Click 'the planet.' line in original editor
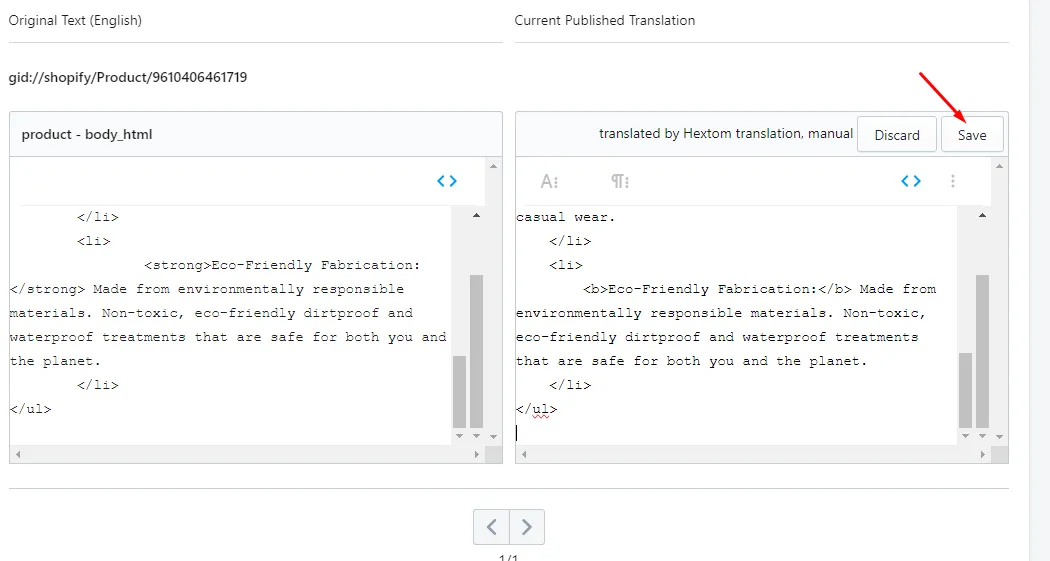Screen dimensions: 1050x561 [x=56, y=362]
